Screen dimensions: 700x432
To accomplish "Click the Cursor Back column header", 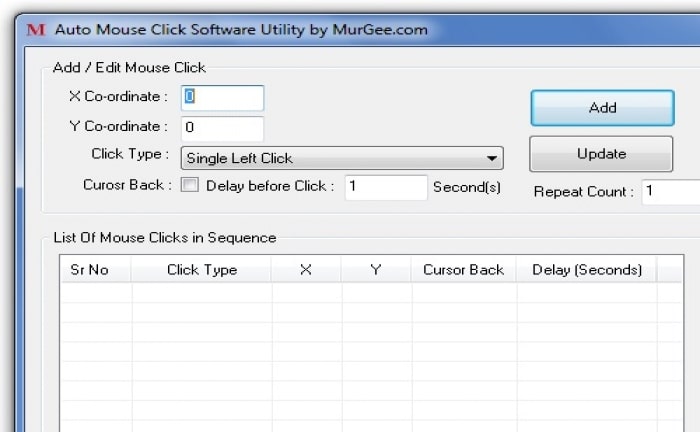I will pos(463,269).
